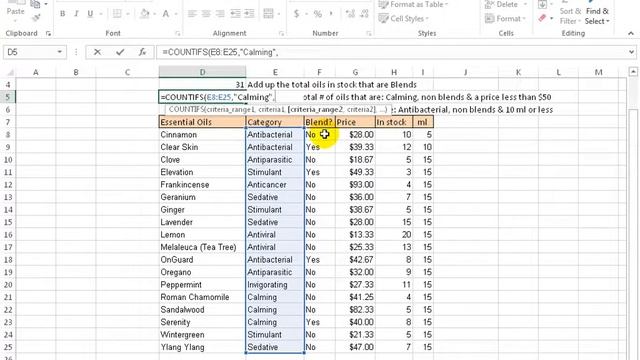Toggle Underline formatting in Font group
This screenshot has height=360, width=640.
pos(90,14)
